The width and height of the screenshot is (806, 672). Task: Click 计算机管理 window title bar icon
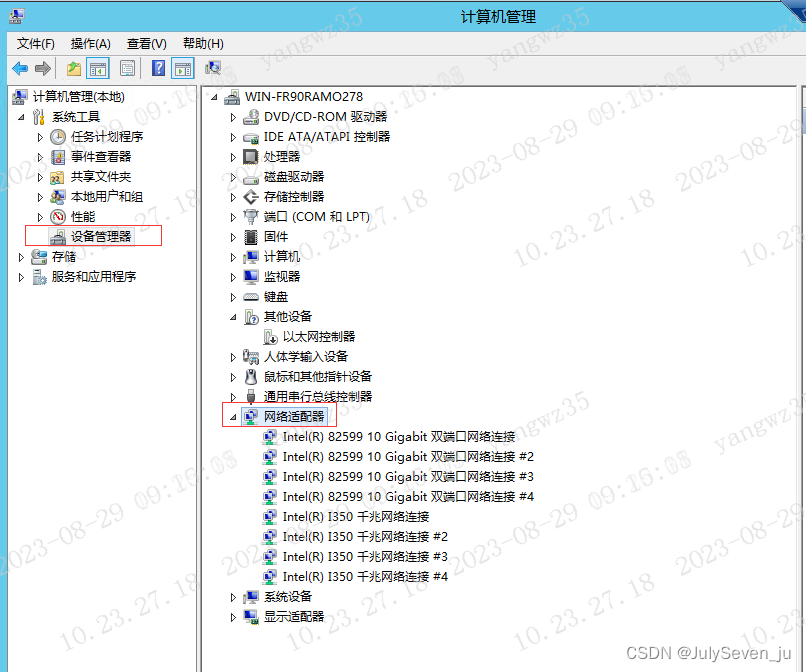pos(16,16)
